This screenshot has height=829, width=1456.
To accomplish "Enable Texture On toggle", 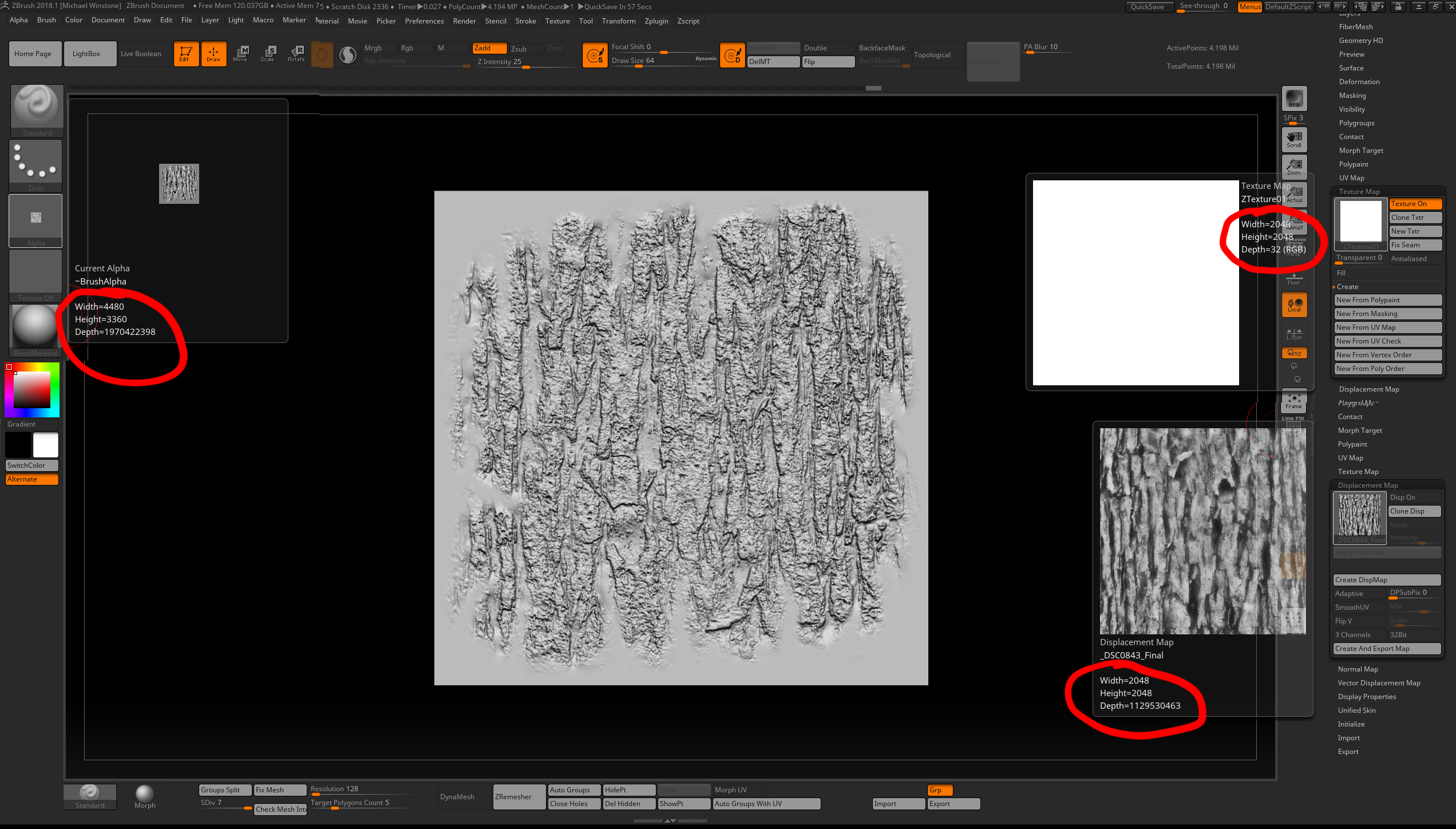I will pos(1409,204).
